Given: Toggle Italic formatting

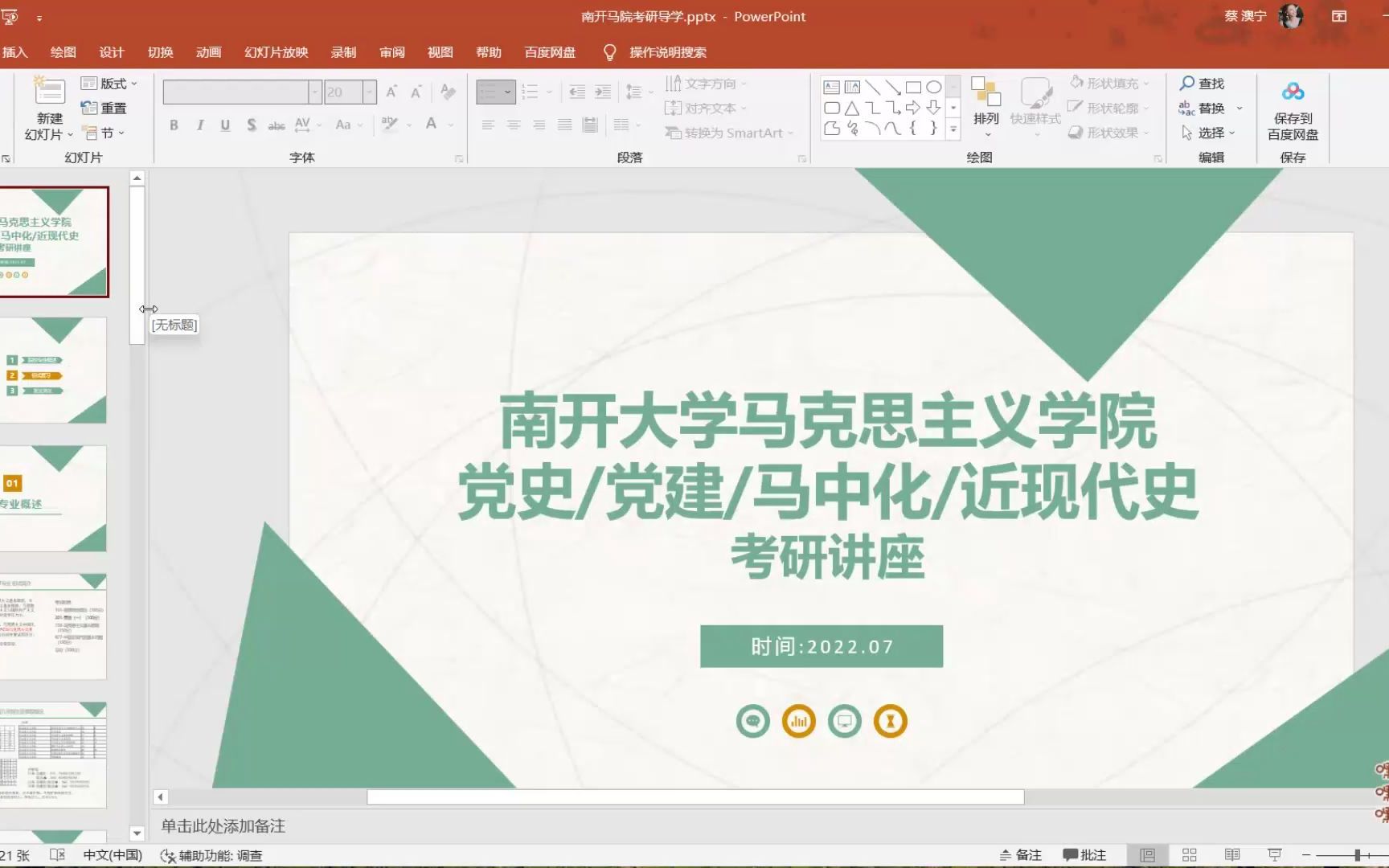Looking at the screenshot, I should click(199, 125).
